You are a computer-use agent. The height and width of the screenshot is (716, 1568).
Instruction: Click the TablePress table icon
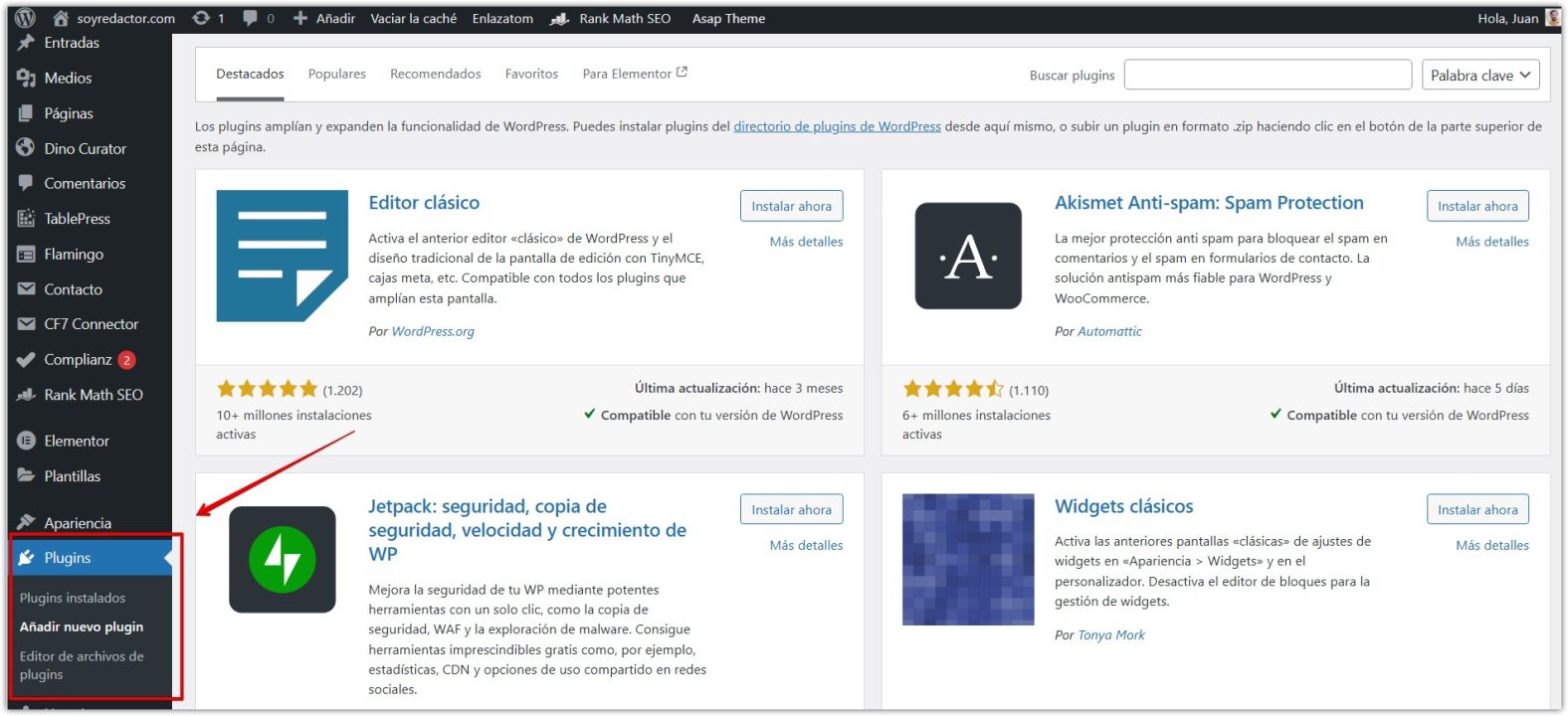[x=26, y=219]
